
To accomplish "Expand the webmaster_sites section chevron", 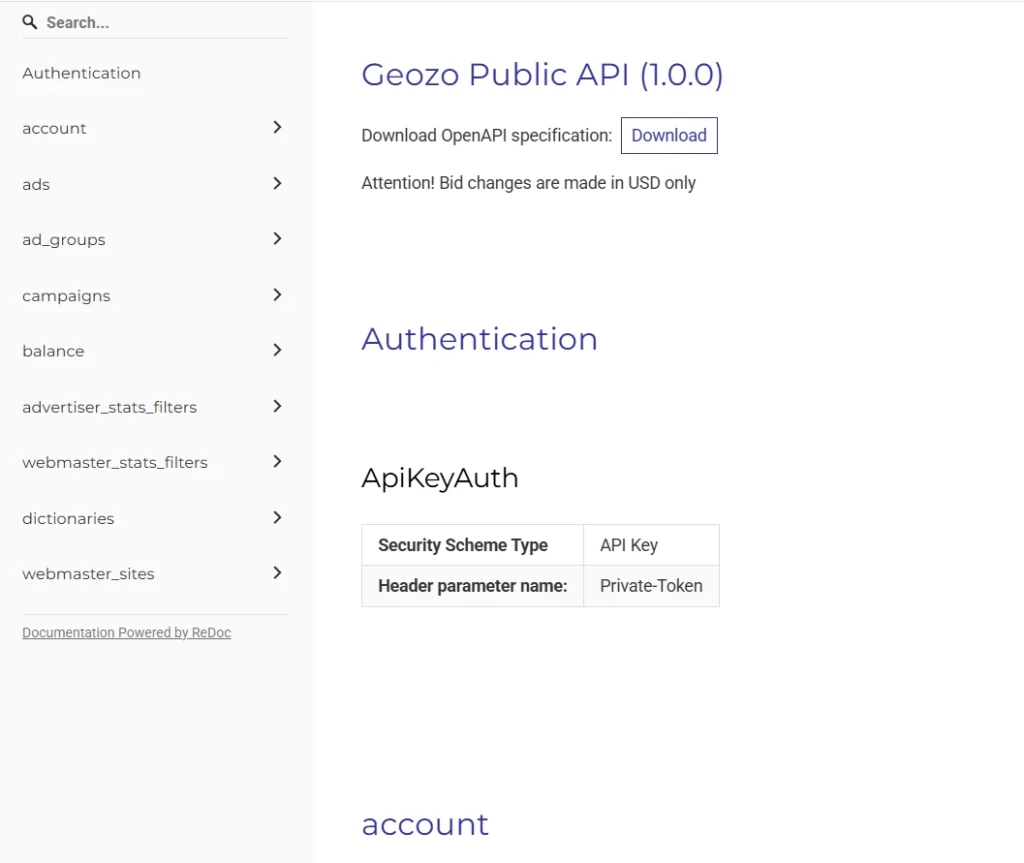I will (278, 573).
